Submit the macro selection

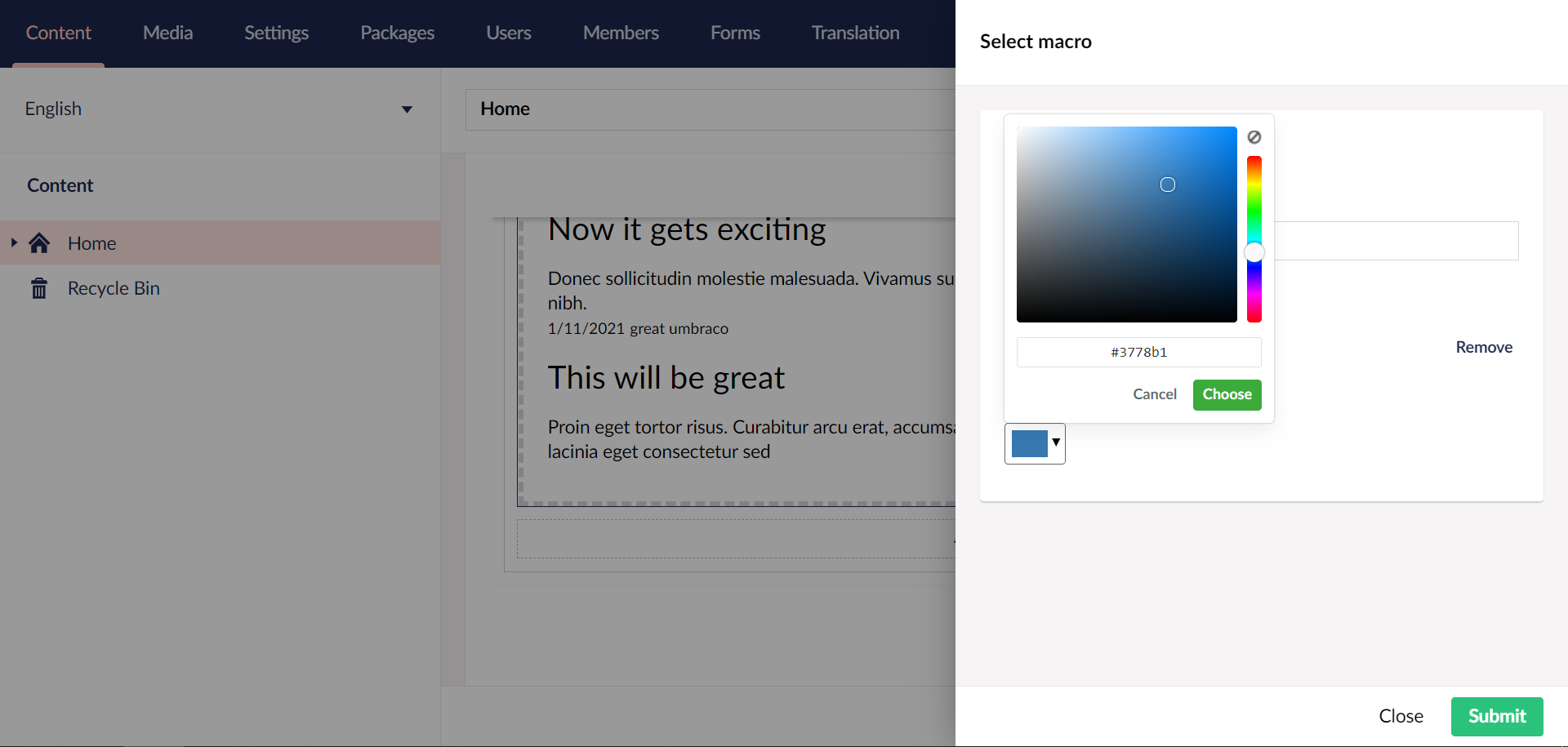pyautogui.click(x=1497, y=716)
